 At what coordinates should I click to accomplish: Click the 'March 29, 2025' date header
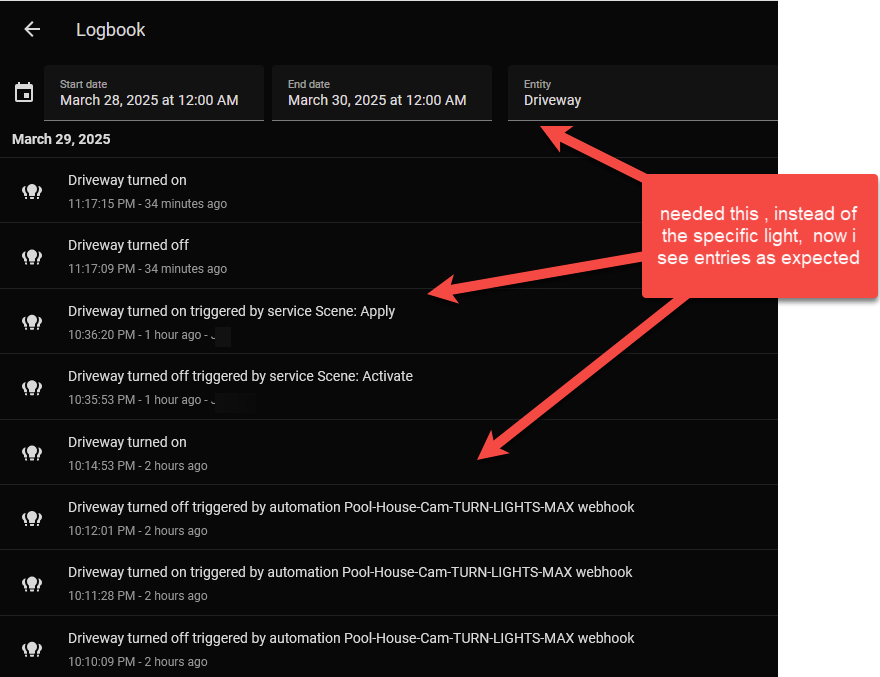[x=61, y=139]
